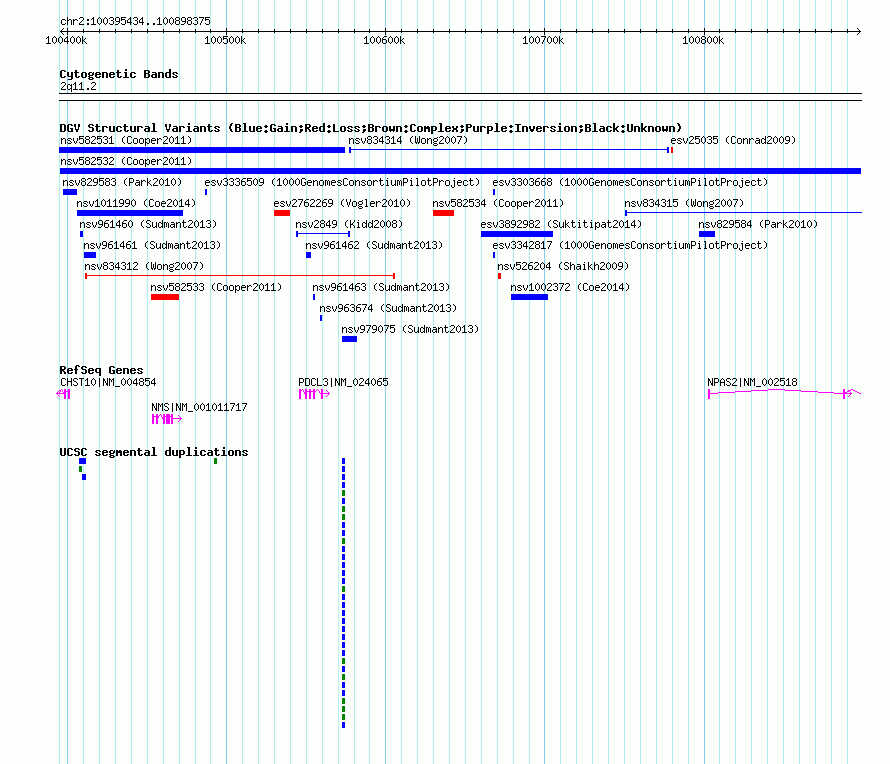
Task: Open the CHST10|NM_004854 gene label
Action: (x=108, y=383)
